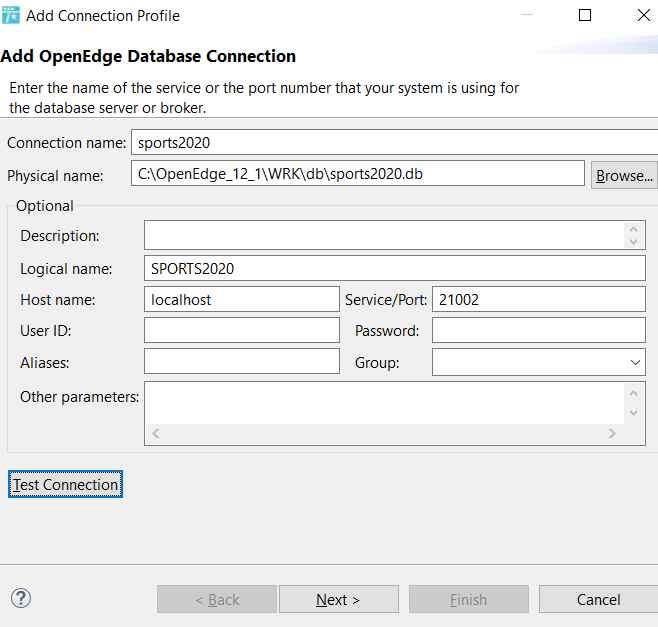Step the Description field's down arrow
Image resolution: width=658 pixels, height=627 pixels.
tap(633, 242)
